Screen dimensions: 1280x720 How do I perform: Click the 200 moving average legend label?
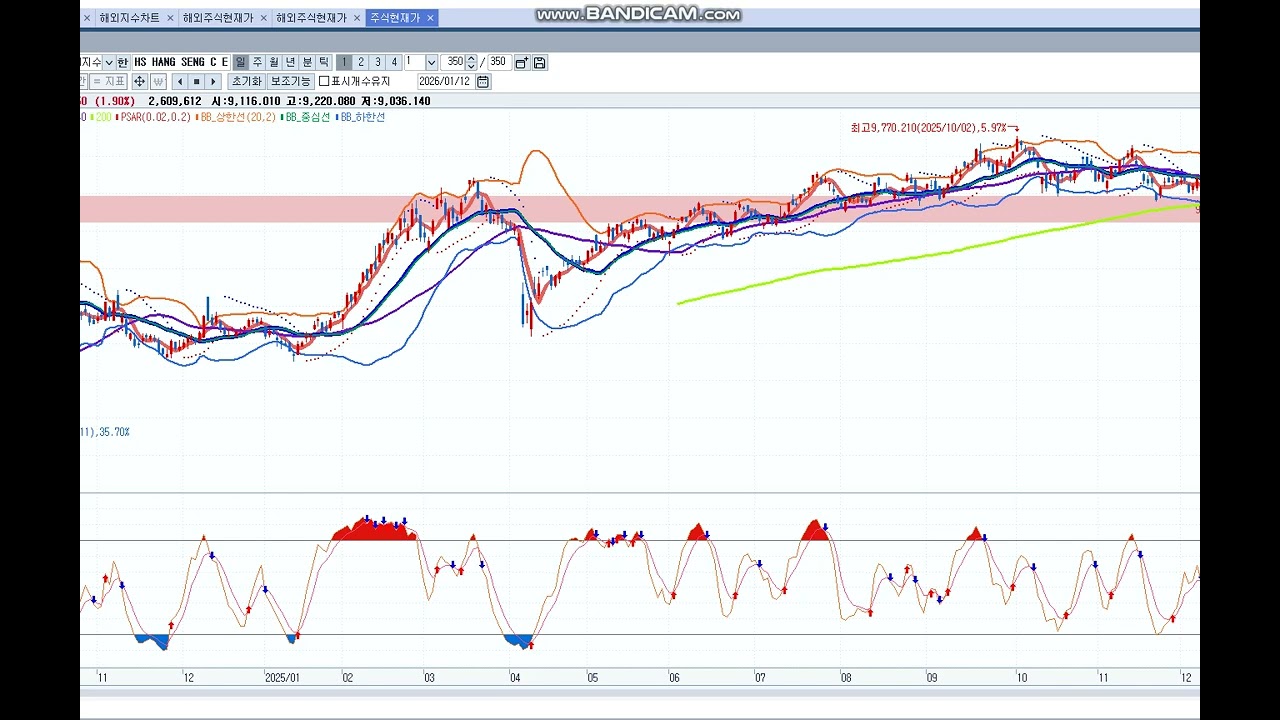click(x=102, y=117)
